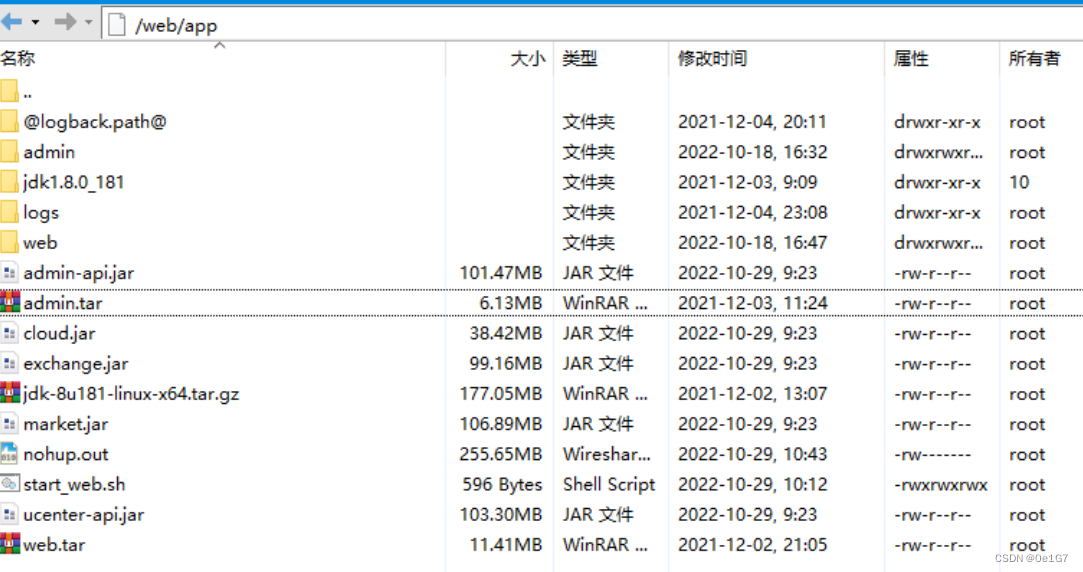Click the document icon in path bar
The height and width of the screenshot is (572, 1083).
[x=117, y=25]
